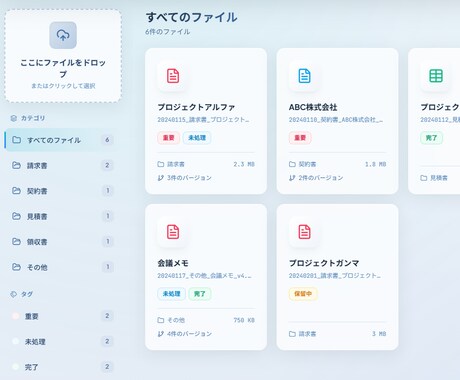Click the カテゴリ section header icon
The height and width of the screenshot is (380, 460).
pos(14,118)
